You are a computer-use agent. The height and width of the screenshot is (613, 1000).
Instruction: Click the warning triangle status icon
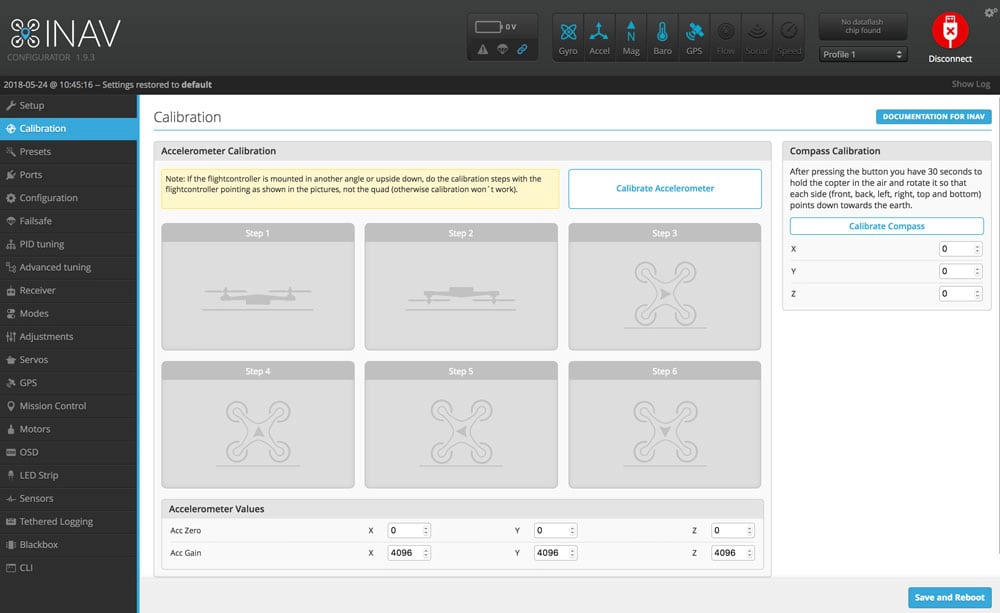click(483, 49)
